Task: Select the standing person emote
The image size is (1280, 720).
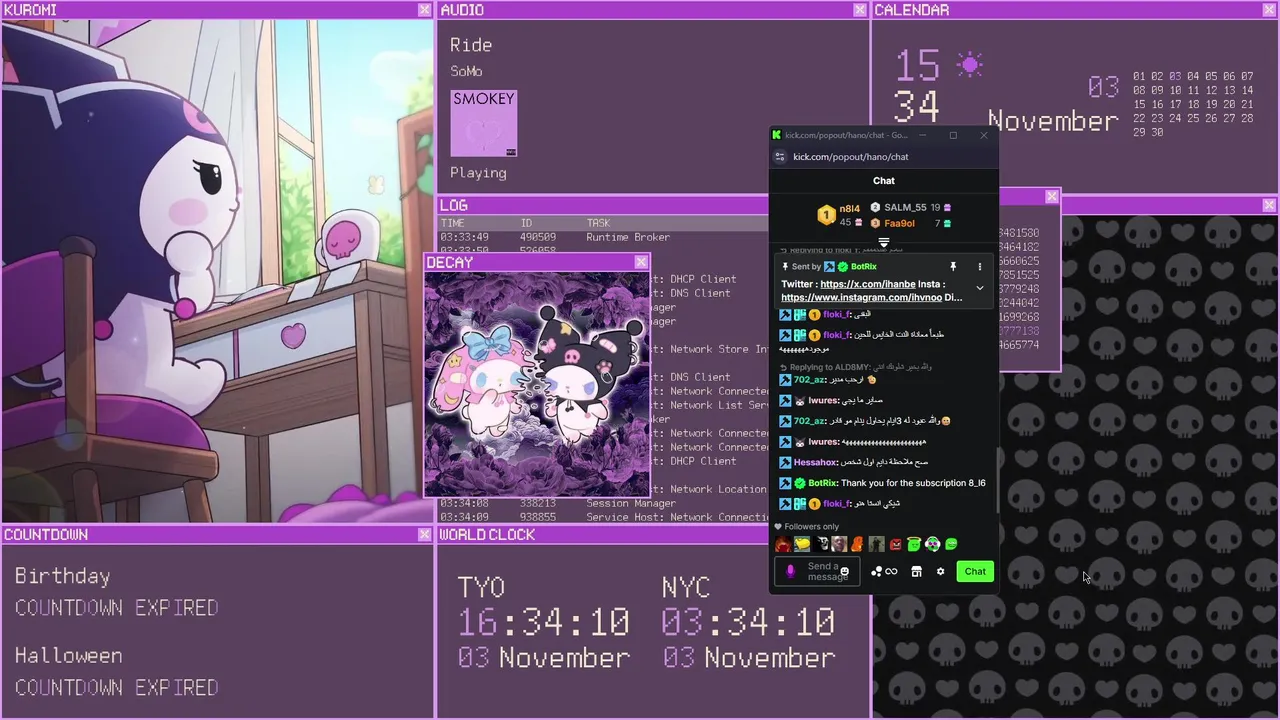Action: [x=877, y=544]
